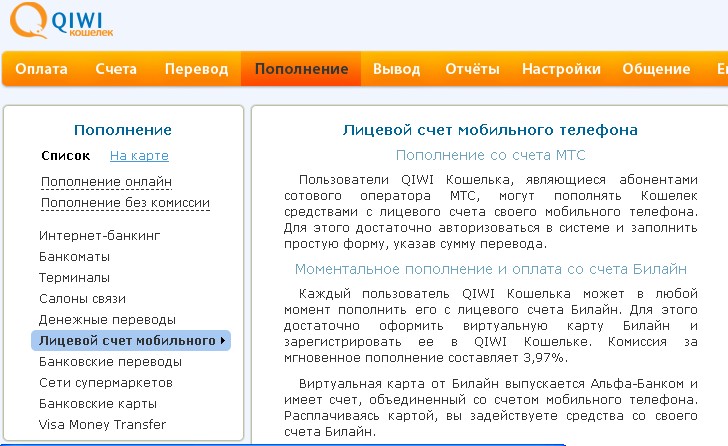Viewport: 728px width, 446px height.
Task: Open the Общение tab
Action: [656, 69]
